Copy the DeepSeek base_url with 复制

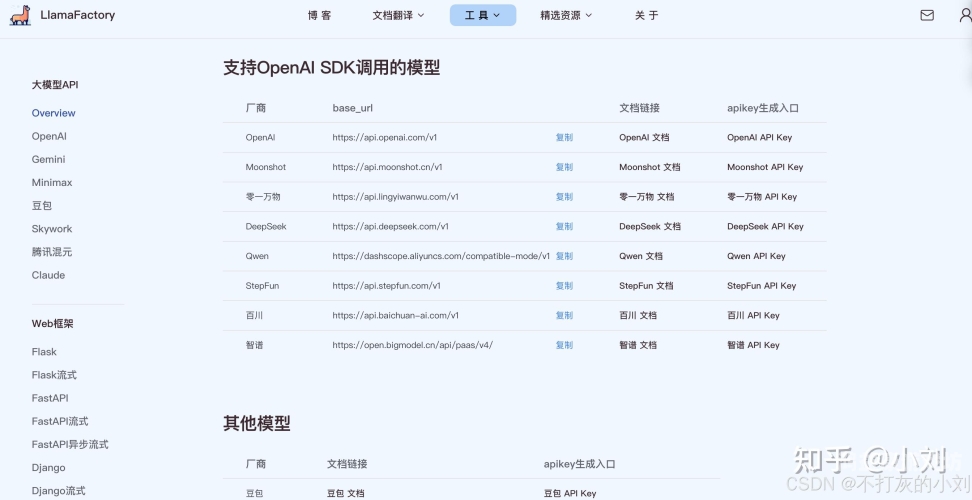(564, 227)
